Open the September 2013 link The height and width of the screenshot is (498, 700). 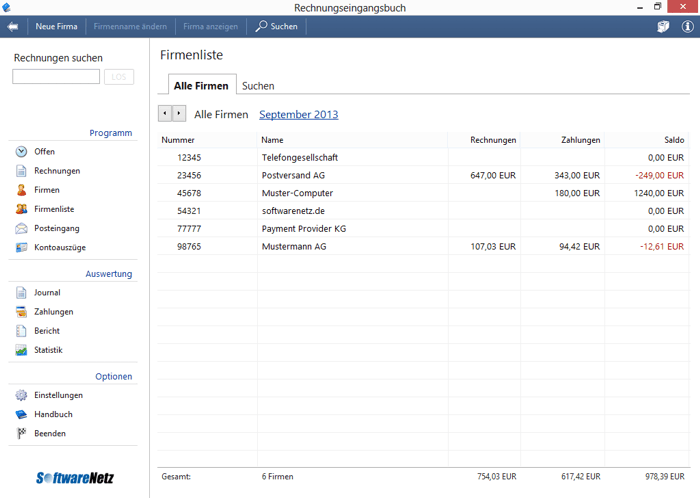[298, 115]
